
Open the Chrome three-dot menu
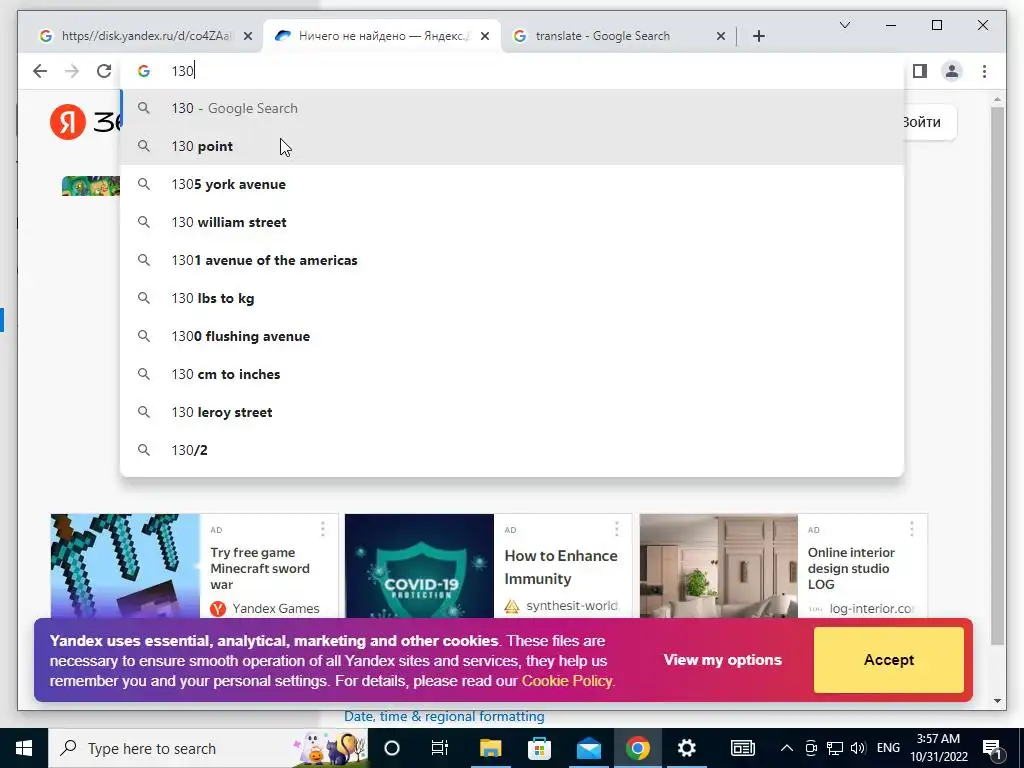pyautogui.click(x=984, y=71)
